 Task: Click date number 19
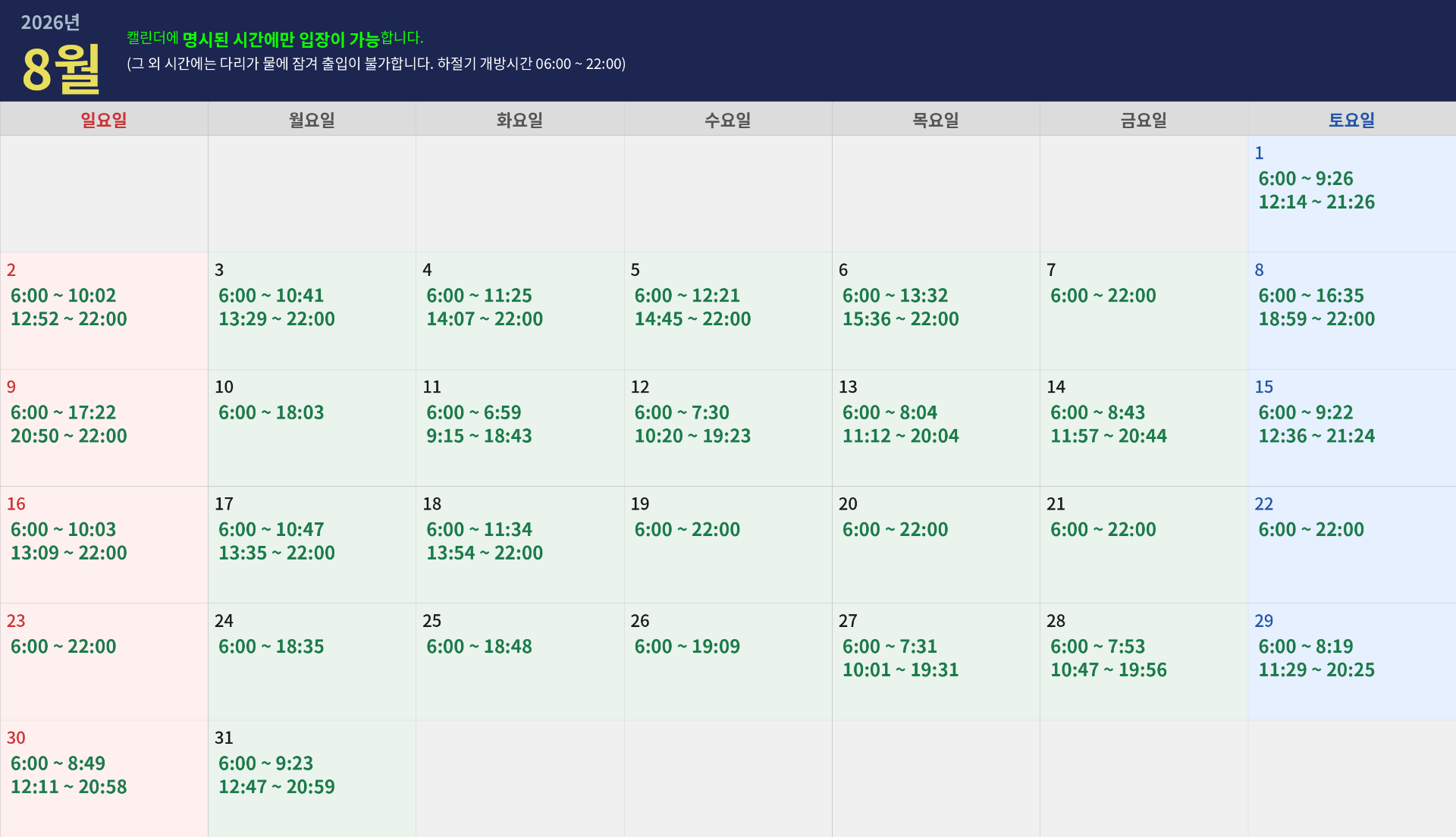[x=640, y=504]
